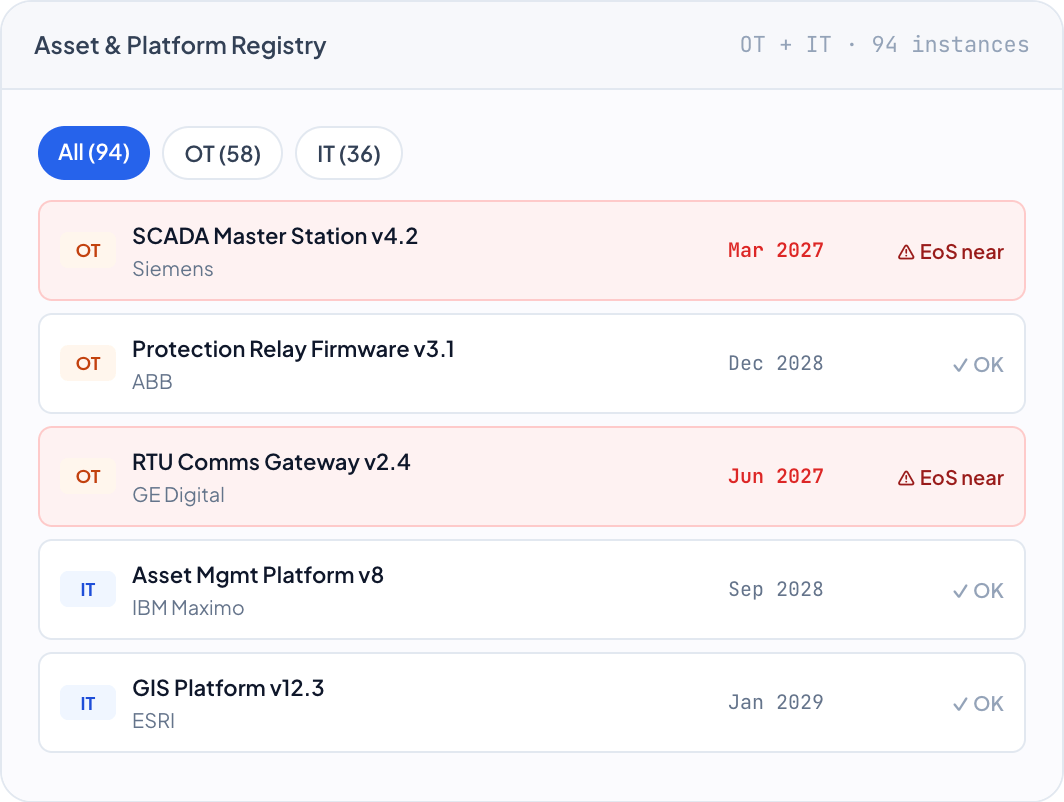Click the OT + IT · 94 instances summary
Image resolution: width=1064 pixels, height=802 pixels.
(x=884, y=45)
